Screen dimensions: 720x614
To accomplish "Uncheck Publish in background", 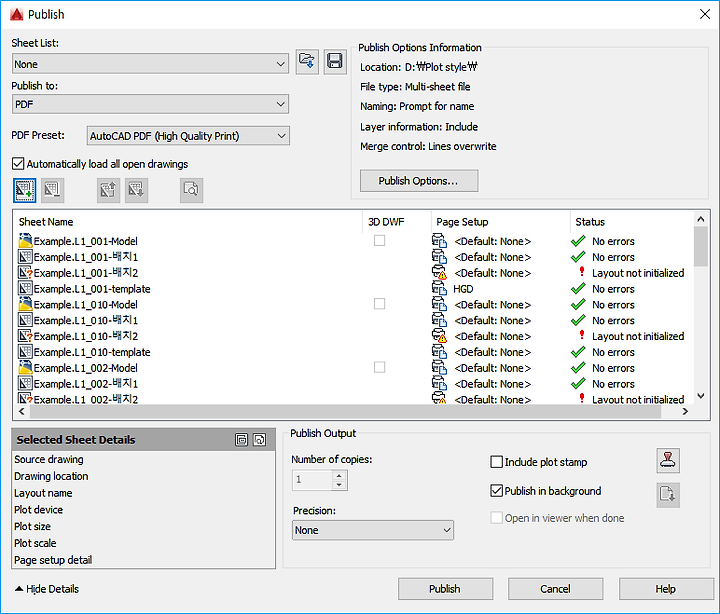I will coord(496,491).
